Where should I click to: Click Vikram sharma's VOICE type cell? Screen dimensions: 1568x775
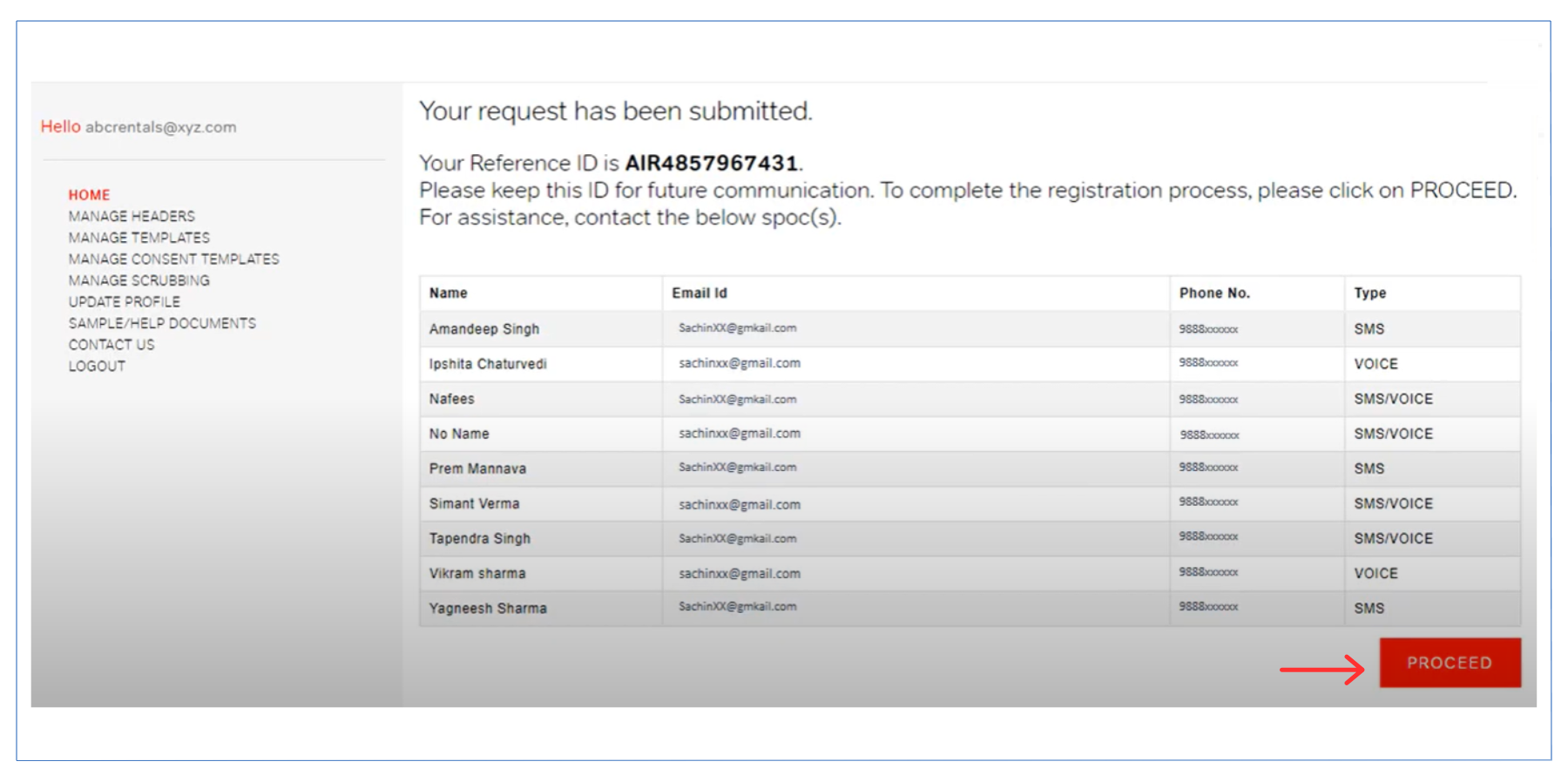(1375, 574)
